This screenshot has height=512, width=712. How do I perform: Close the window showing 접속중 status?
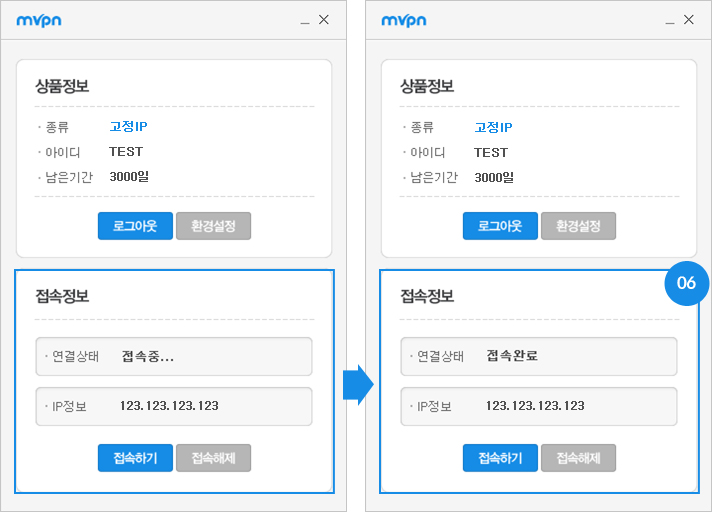tap(324, 20)
